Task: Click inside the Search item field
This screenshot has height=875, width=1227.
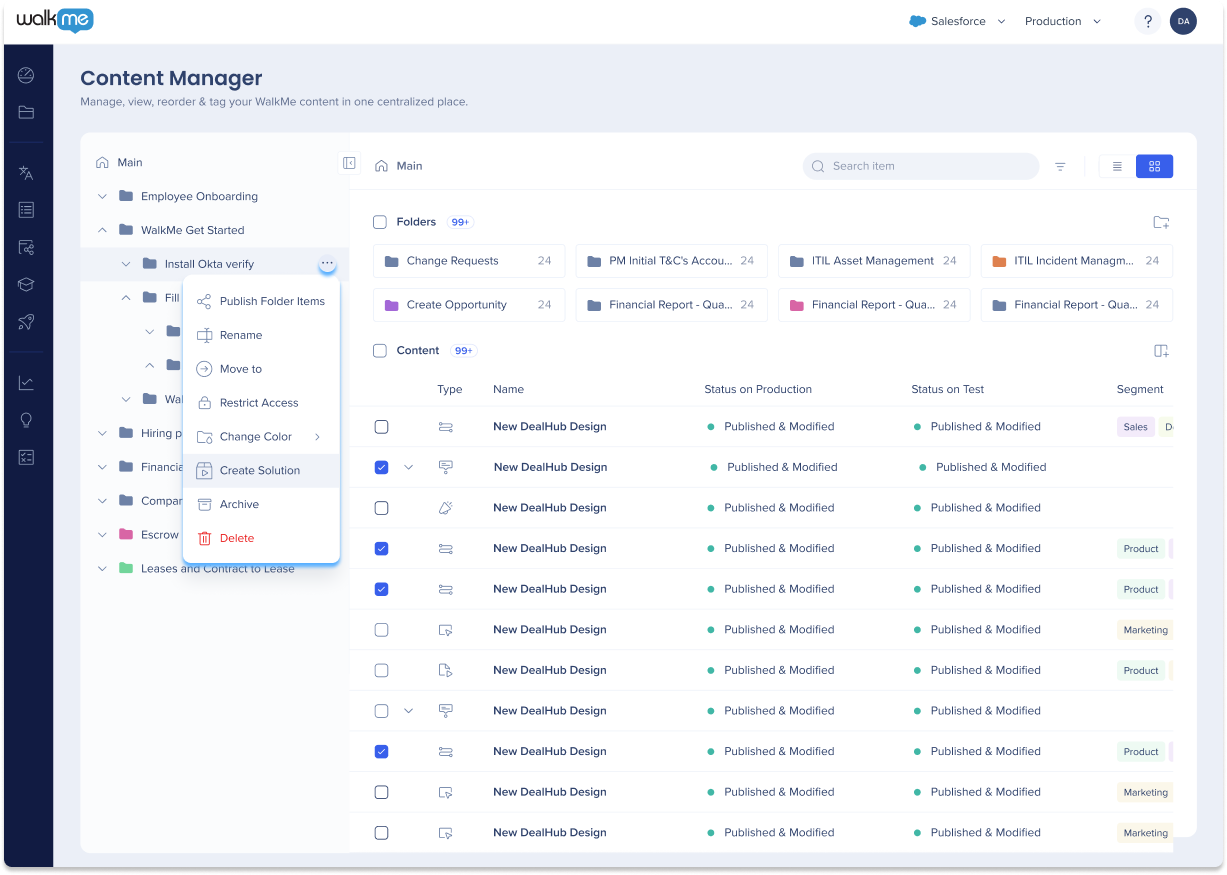Action: pos(920,166)
